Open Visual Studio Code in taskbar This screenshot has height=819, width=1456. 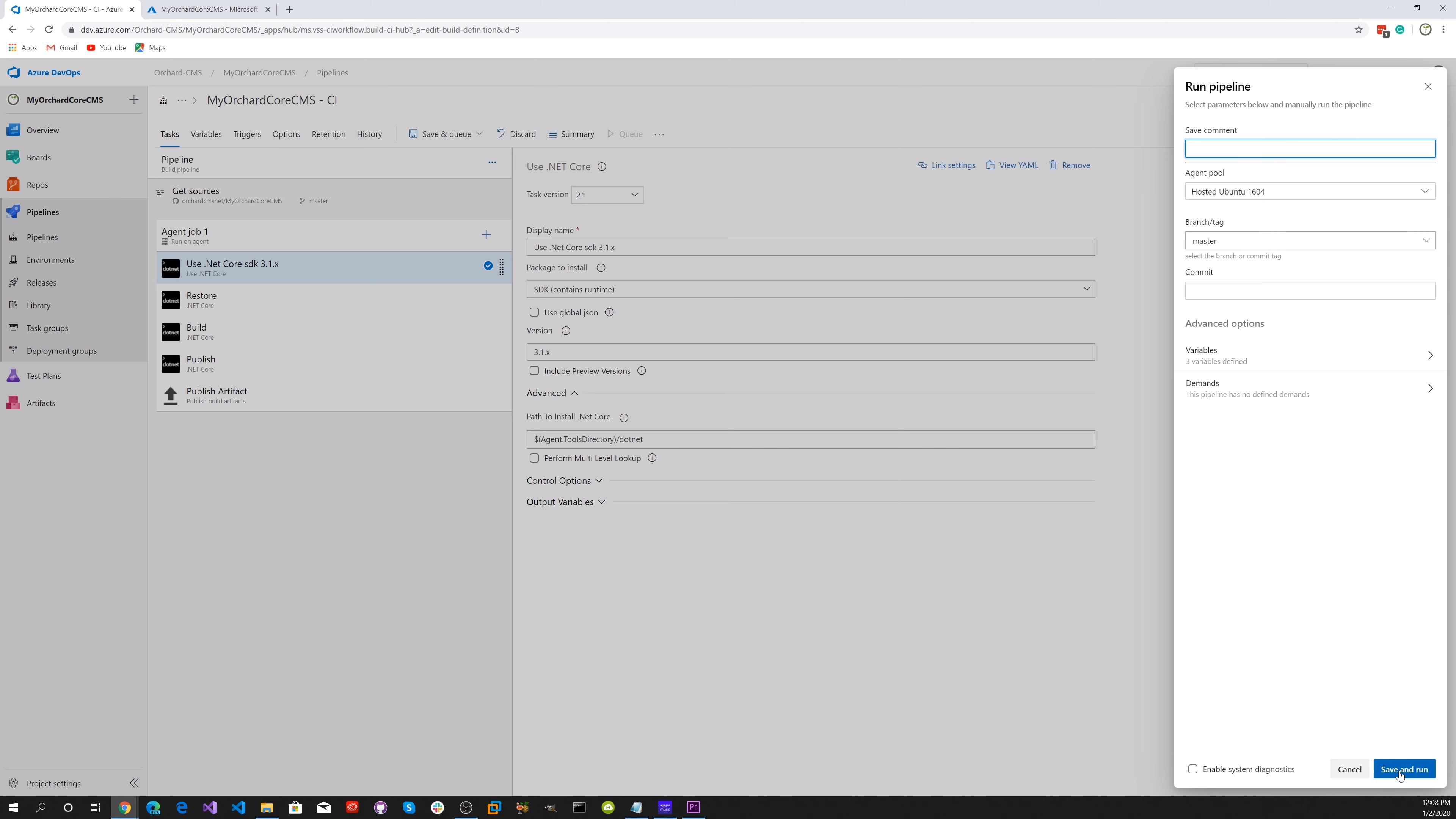pyautogui.click(x=238, y=807)
